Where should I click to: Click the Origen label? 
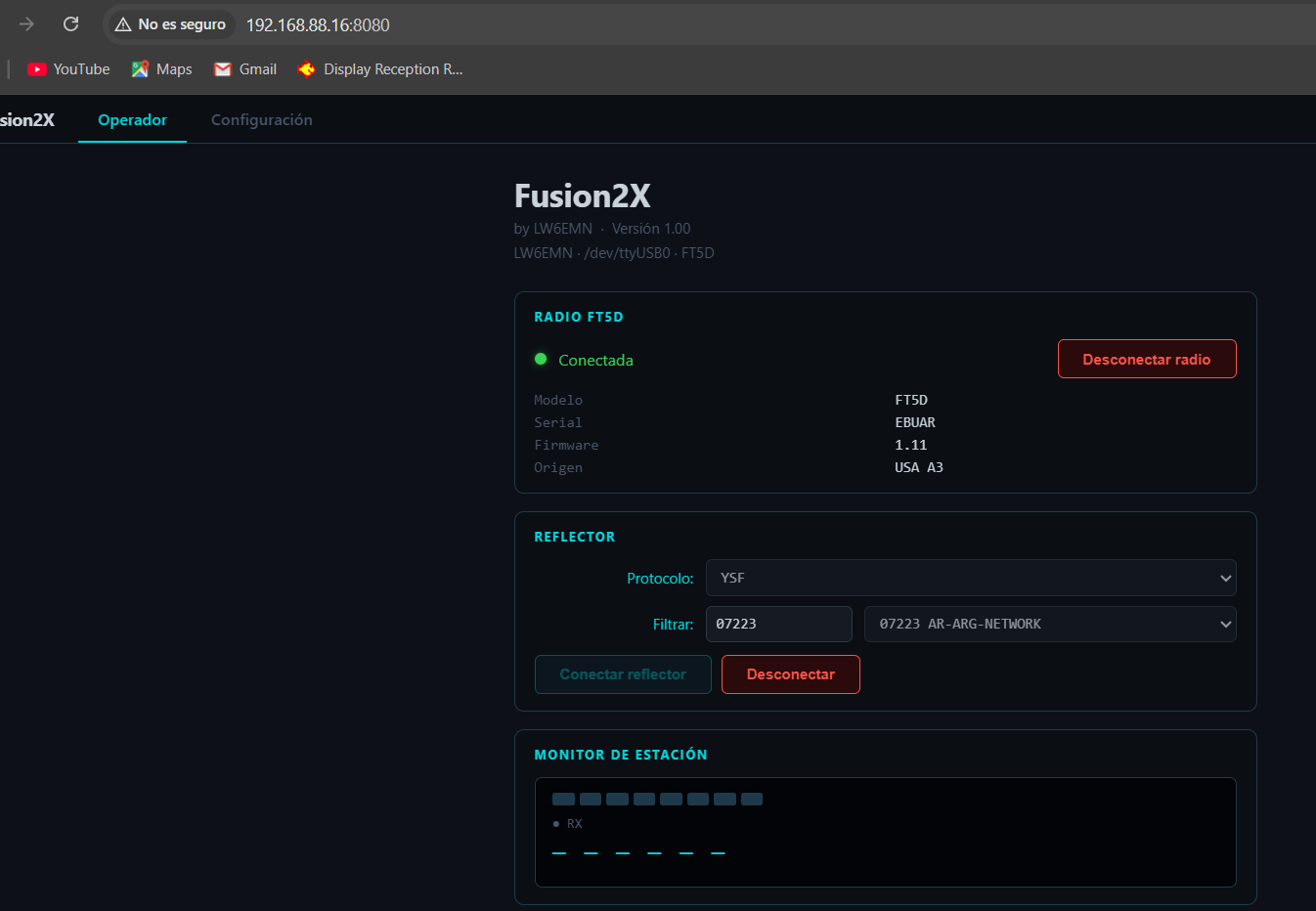[558, 467]
